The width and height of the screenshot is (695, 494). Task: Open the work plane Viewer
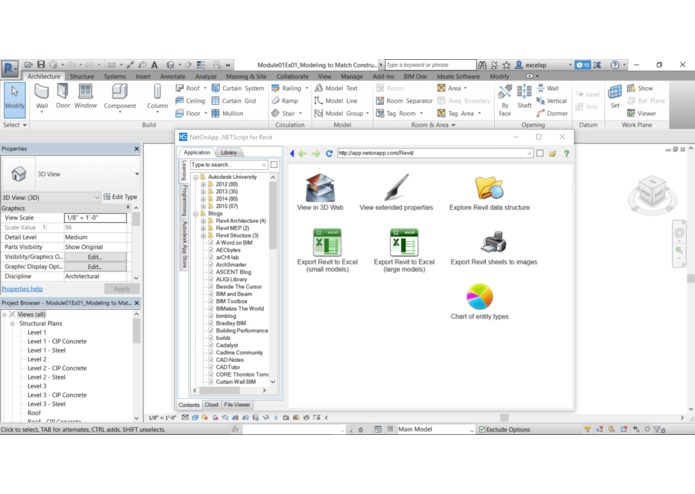[641, 113]
